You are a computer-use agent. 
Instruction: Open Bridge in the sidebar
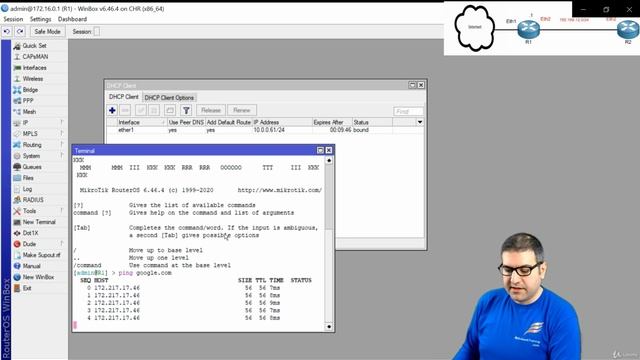30,90
